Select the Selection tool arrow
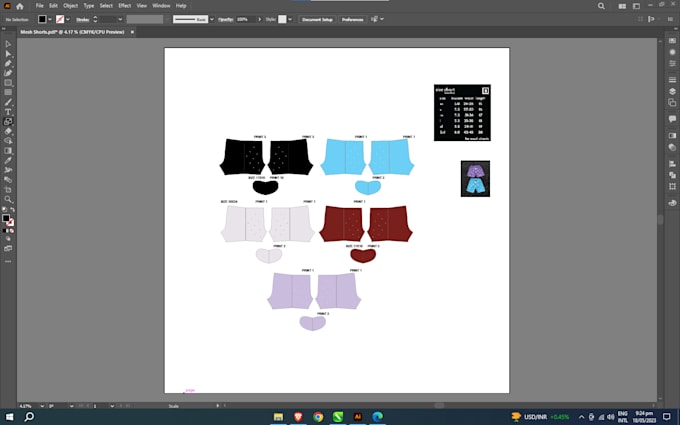This screenshot has height=425, width=680. (x=8, y=44)
